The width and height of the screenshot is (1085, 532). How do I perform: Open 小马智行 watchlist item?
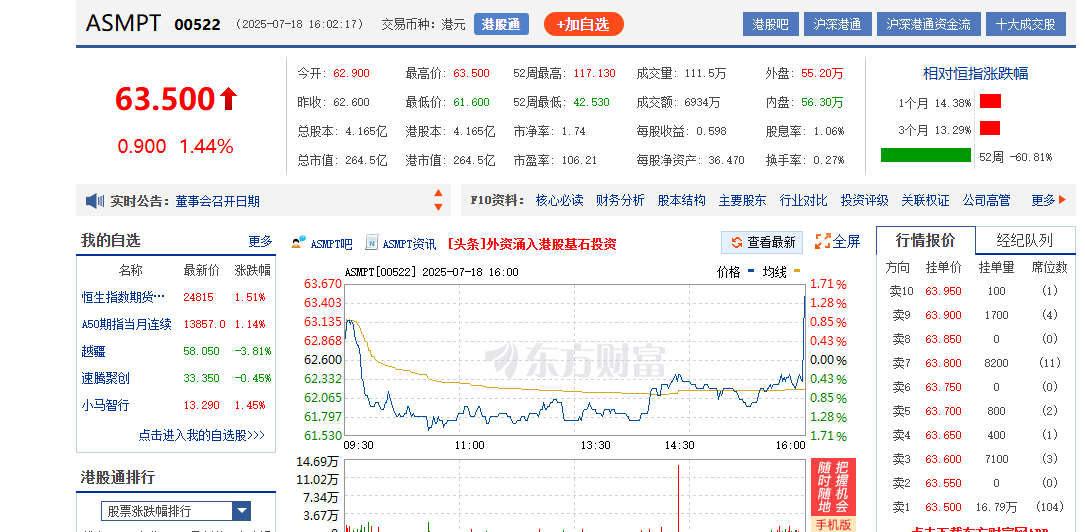(x=105, y=405)
